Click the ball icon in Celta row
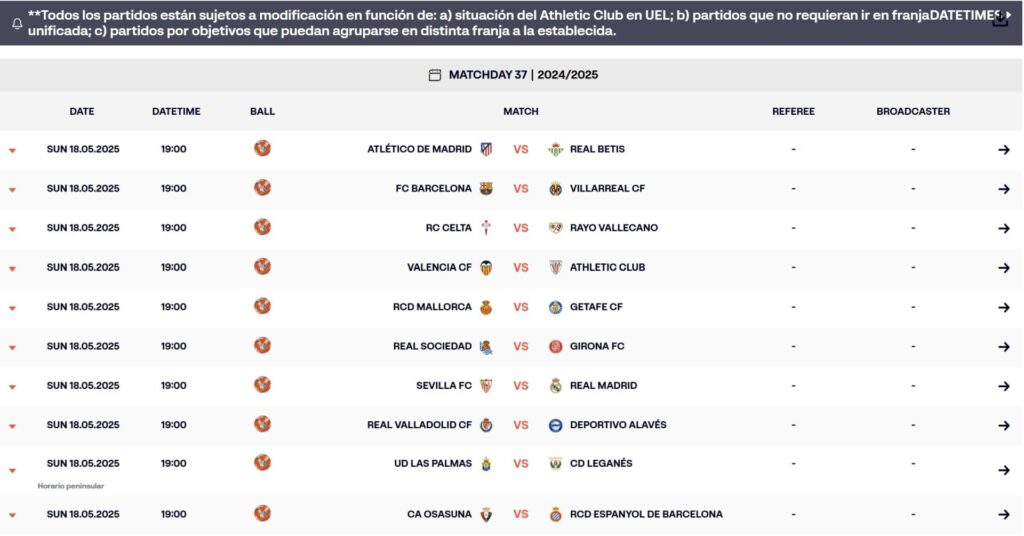The image size is (1024, 536). point(263,227)
